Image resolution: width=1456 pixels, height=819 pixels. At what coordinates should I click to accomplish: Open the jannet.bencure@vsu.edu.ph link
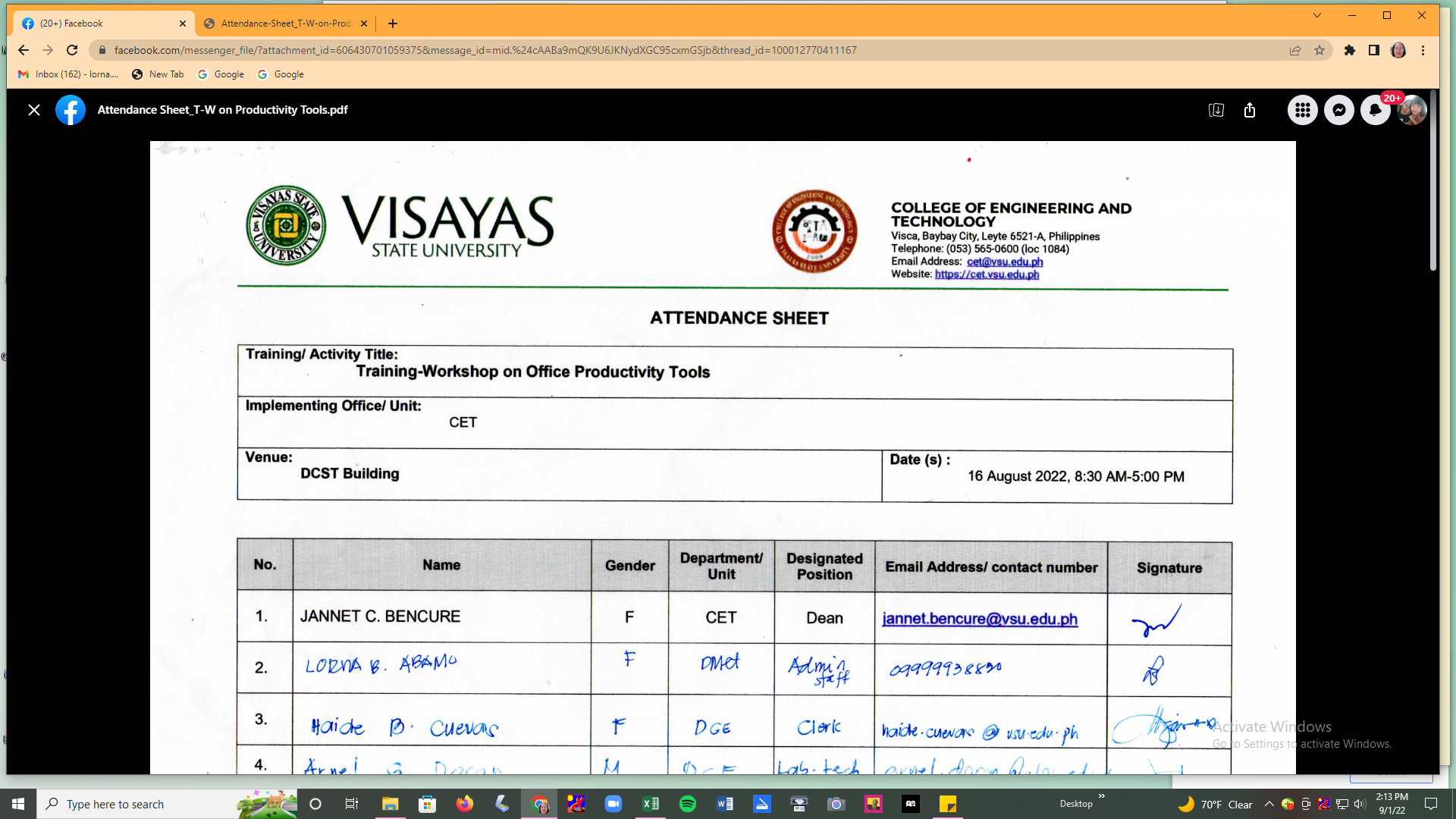pos(980,619)
